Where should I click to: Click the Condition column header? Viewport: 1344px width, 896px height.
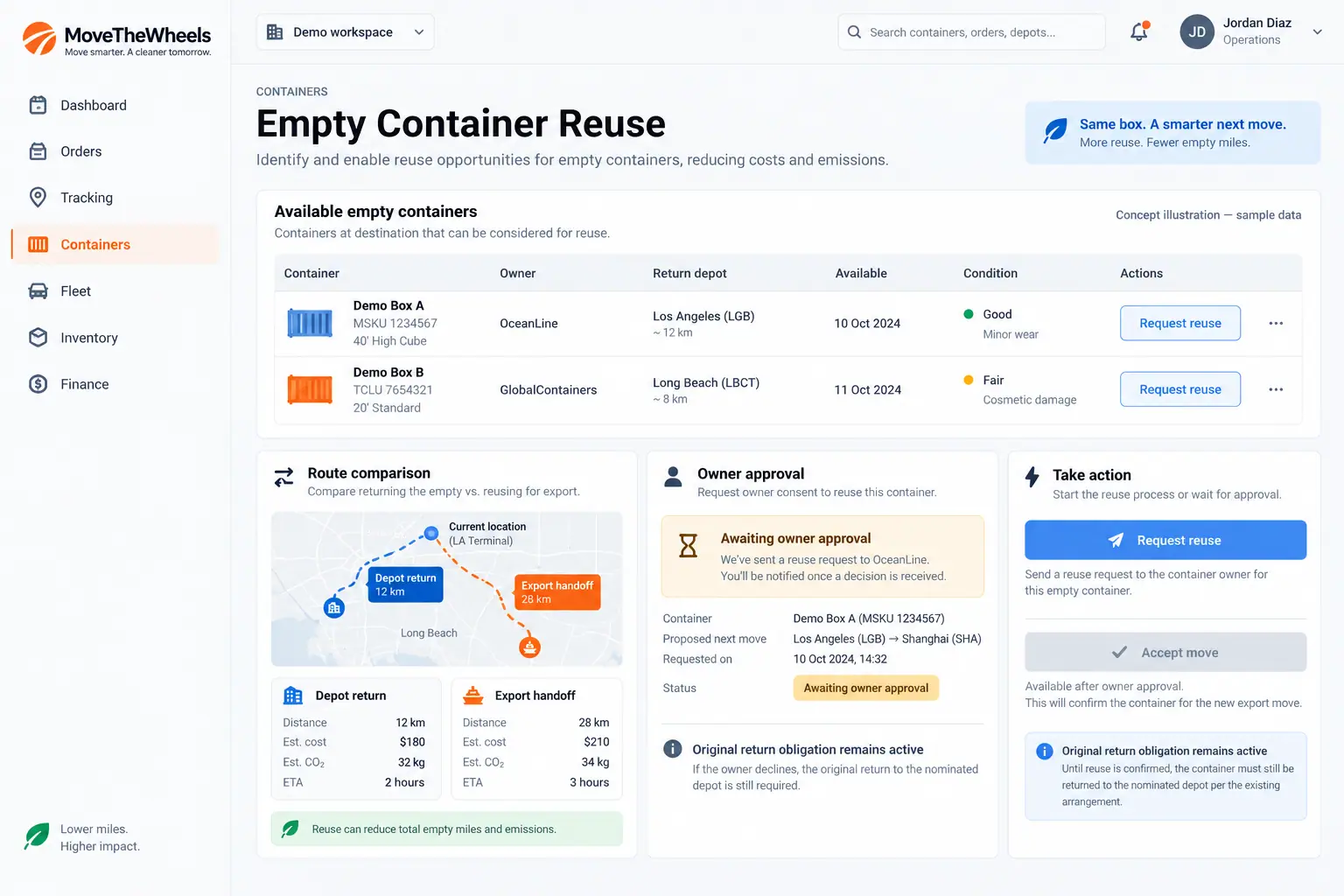click(990, 273)
